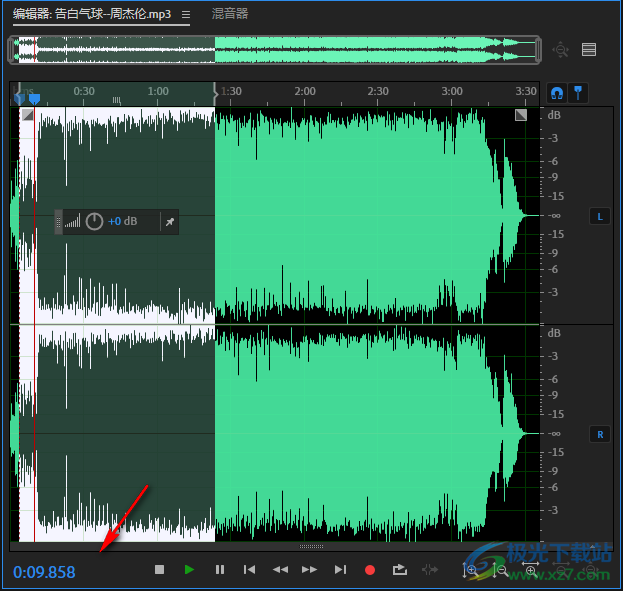The width and height of the screenshot is (623, 591).
Task: Click the 3:30 mark on time ruler
Action: [x=526, y=91]
